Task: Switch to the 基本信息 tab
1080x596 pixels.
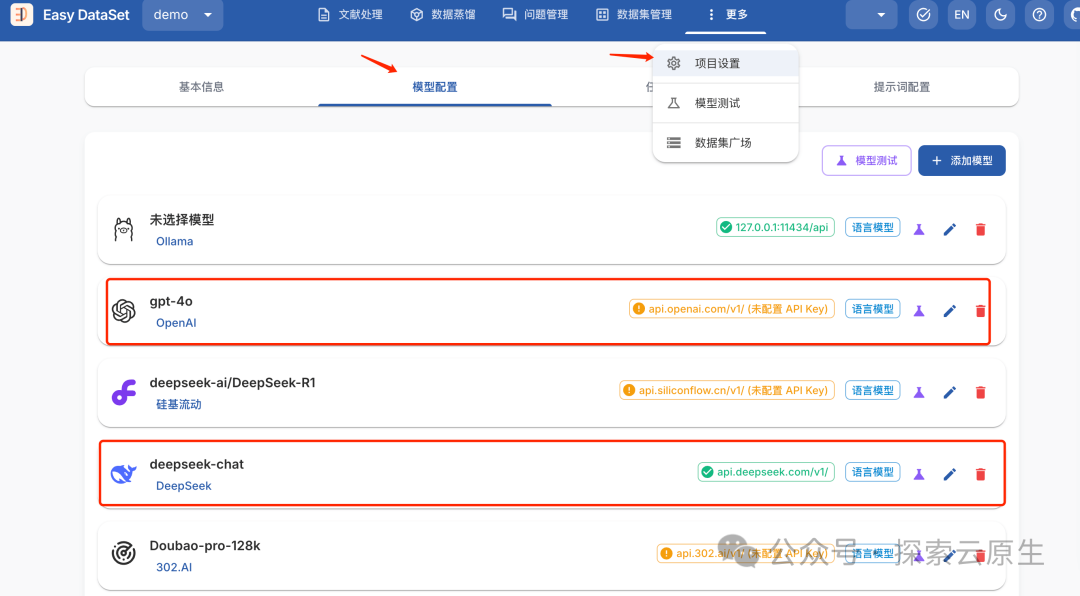Action: click(201, 87)
